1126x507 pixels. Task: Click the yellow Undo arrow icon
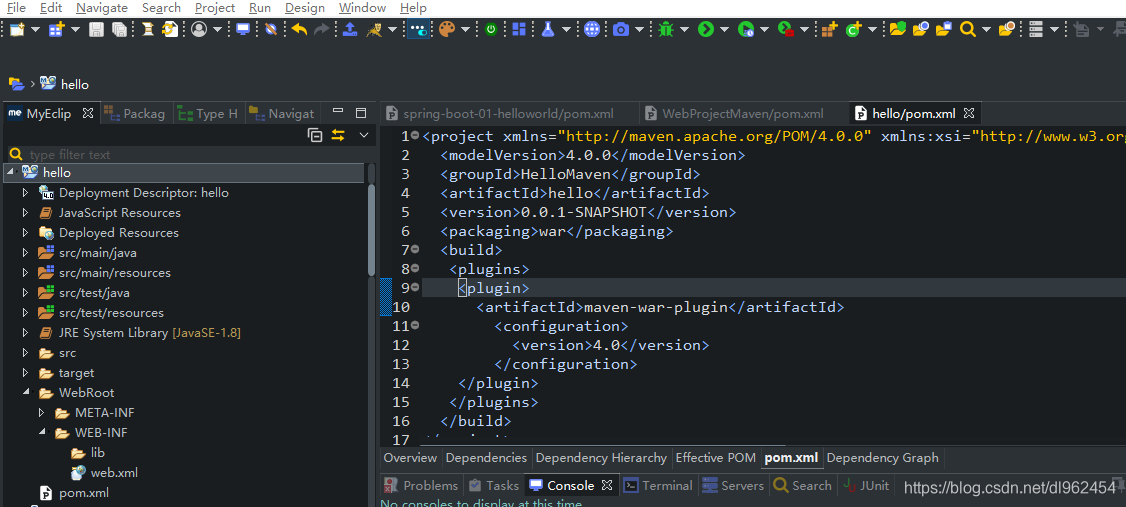tap(299, 29)
